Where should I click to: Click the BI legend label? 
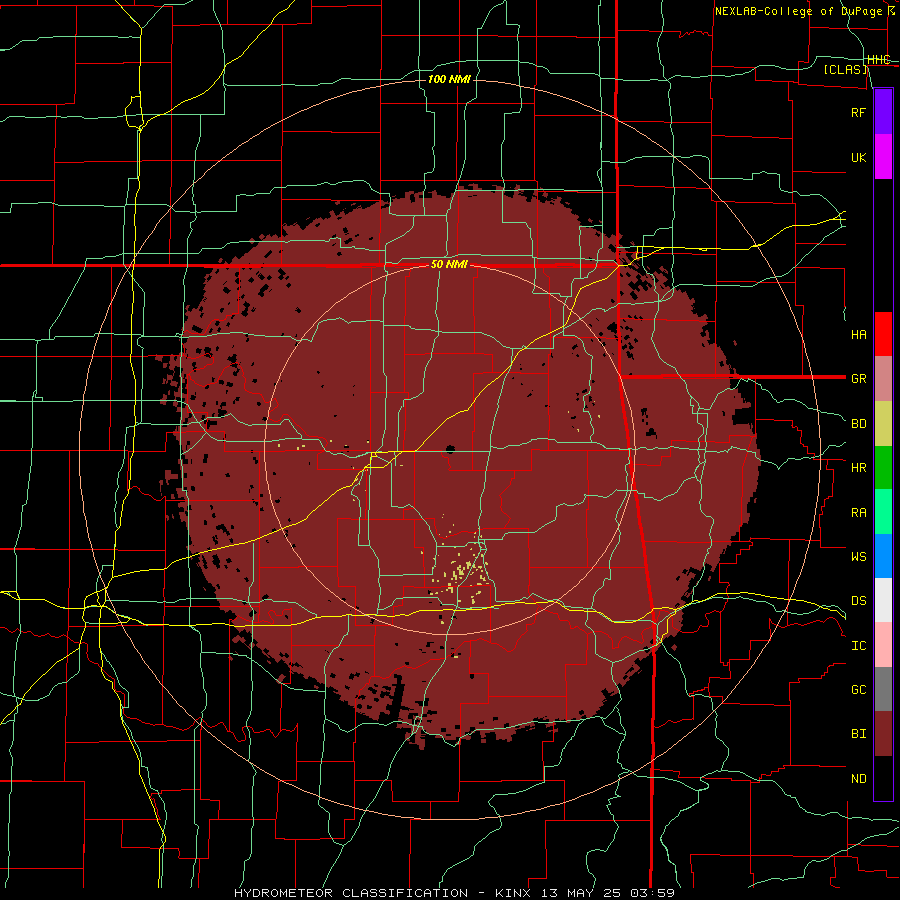coord(859,734)
